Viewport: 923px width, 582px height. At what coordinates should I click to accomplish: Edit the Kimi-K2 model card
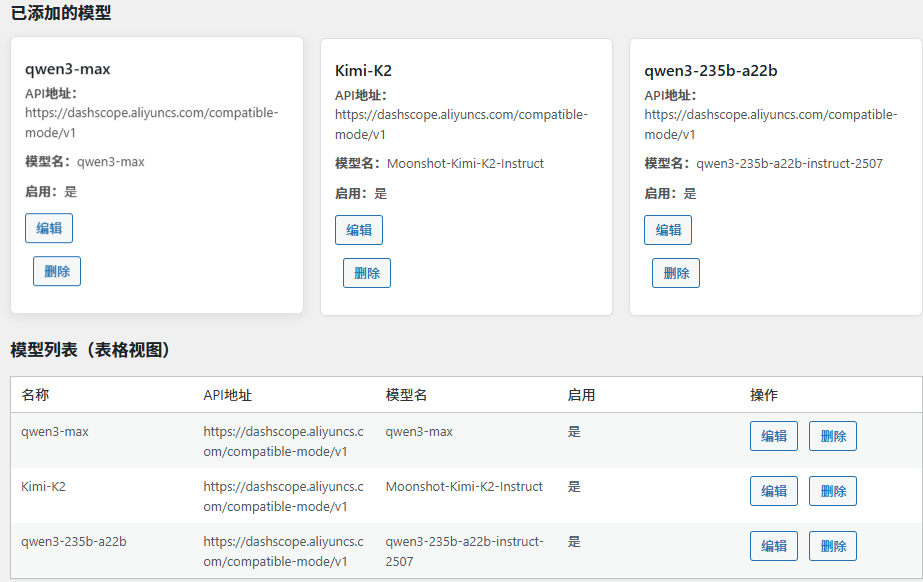point(359,230)
